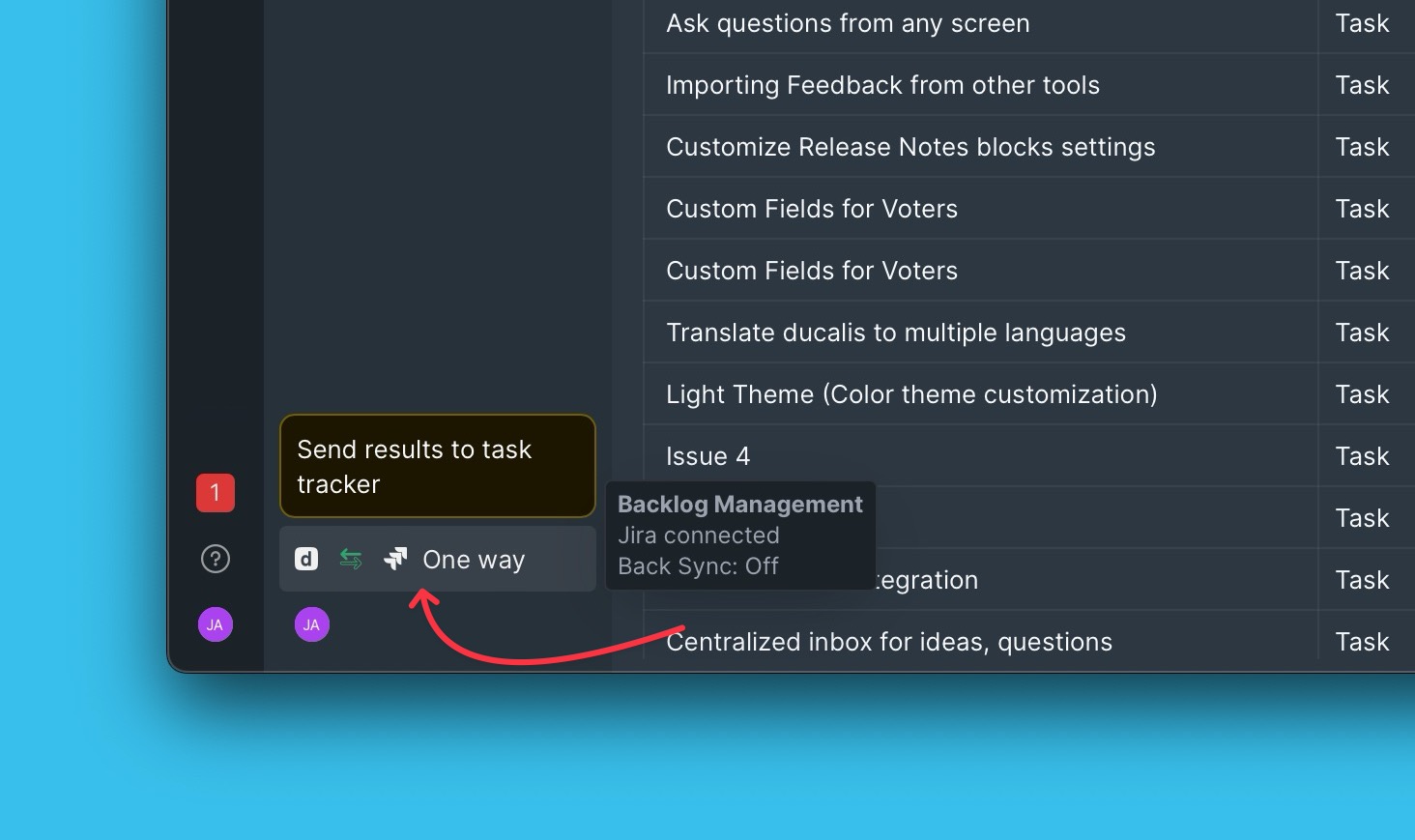Image resolution: width=1415 pixels, height=840 pixels.
Task: Open 'Centralized inbox for ideas, questions' issue
Action: click(x=889, y=642)
